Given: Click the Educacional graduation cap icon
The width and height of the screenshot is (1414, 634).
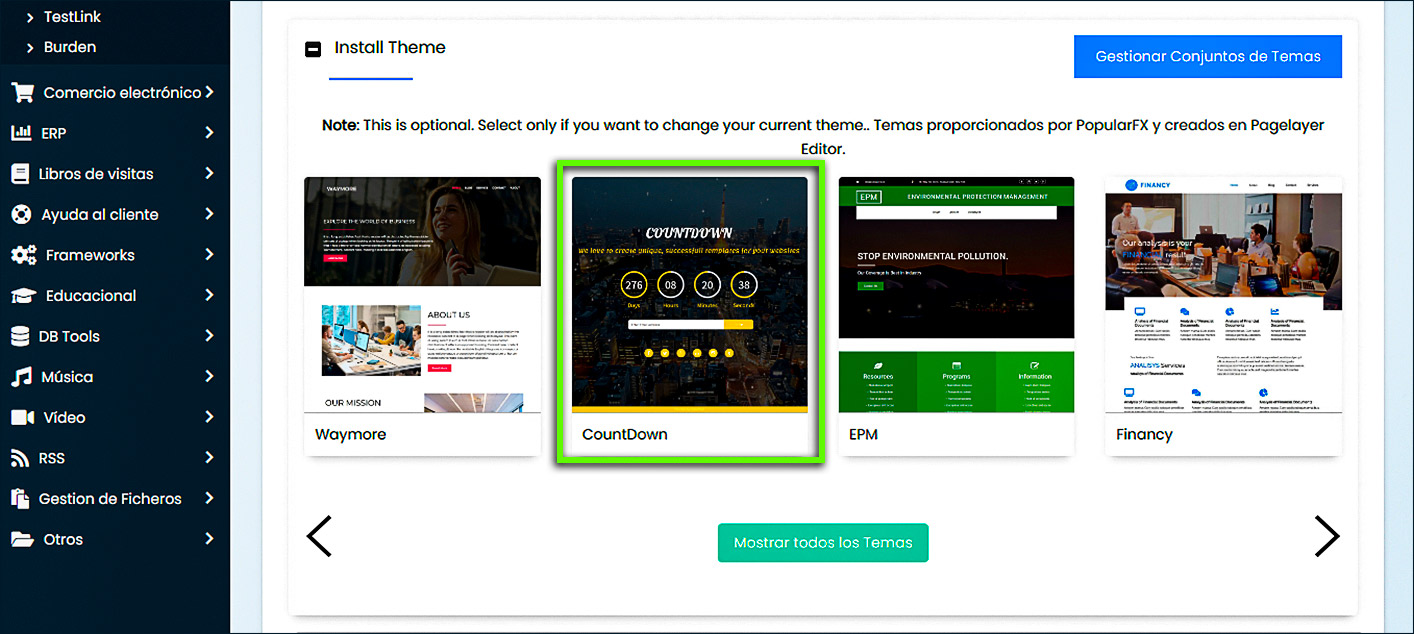Looking at the screenshot, I should 23,296.
